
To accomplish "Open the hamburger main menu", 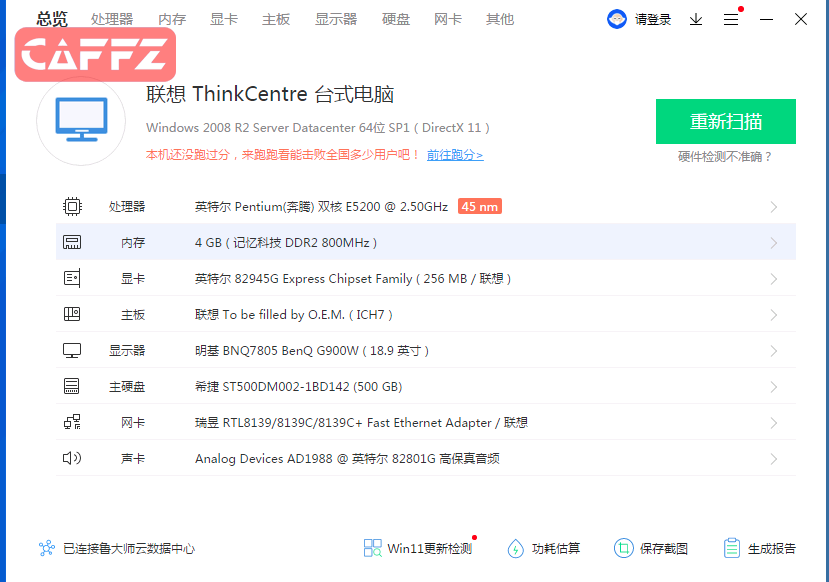I will 731,19.
